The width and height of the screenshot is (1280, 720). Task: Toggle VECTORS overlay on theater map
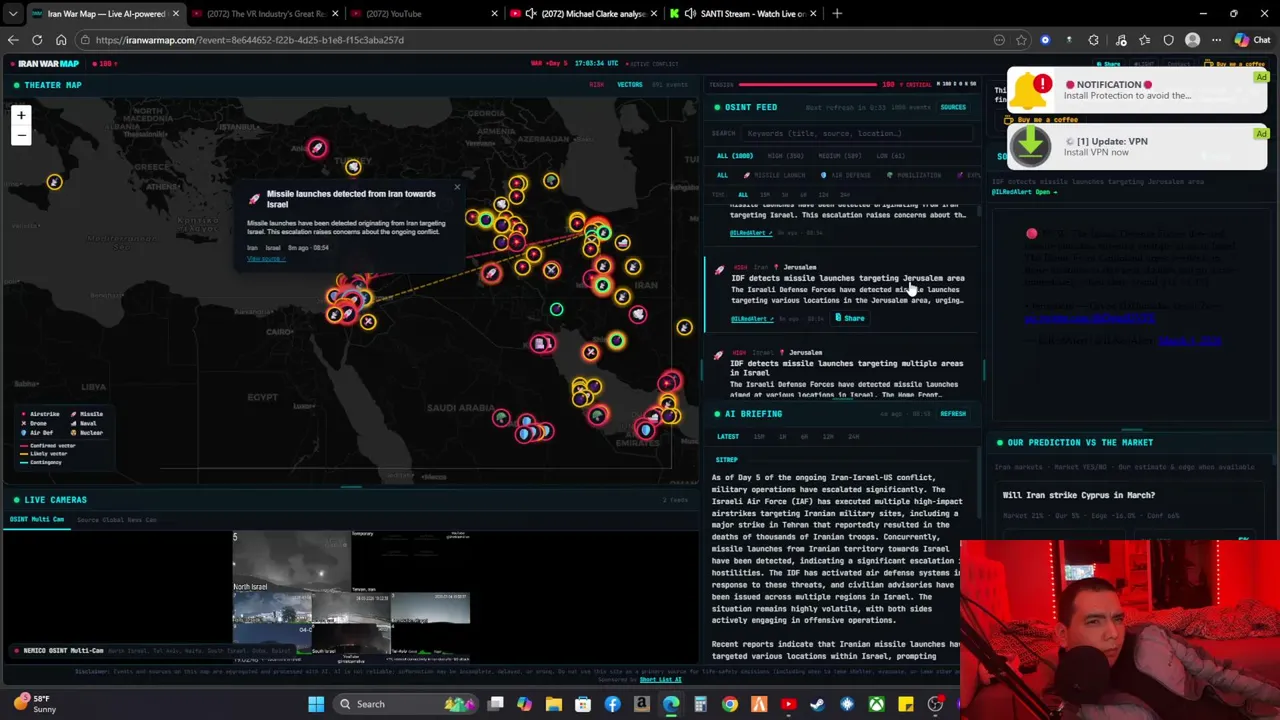(x=630, y=85)
